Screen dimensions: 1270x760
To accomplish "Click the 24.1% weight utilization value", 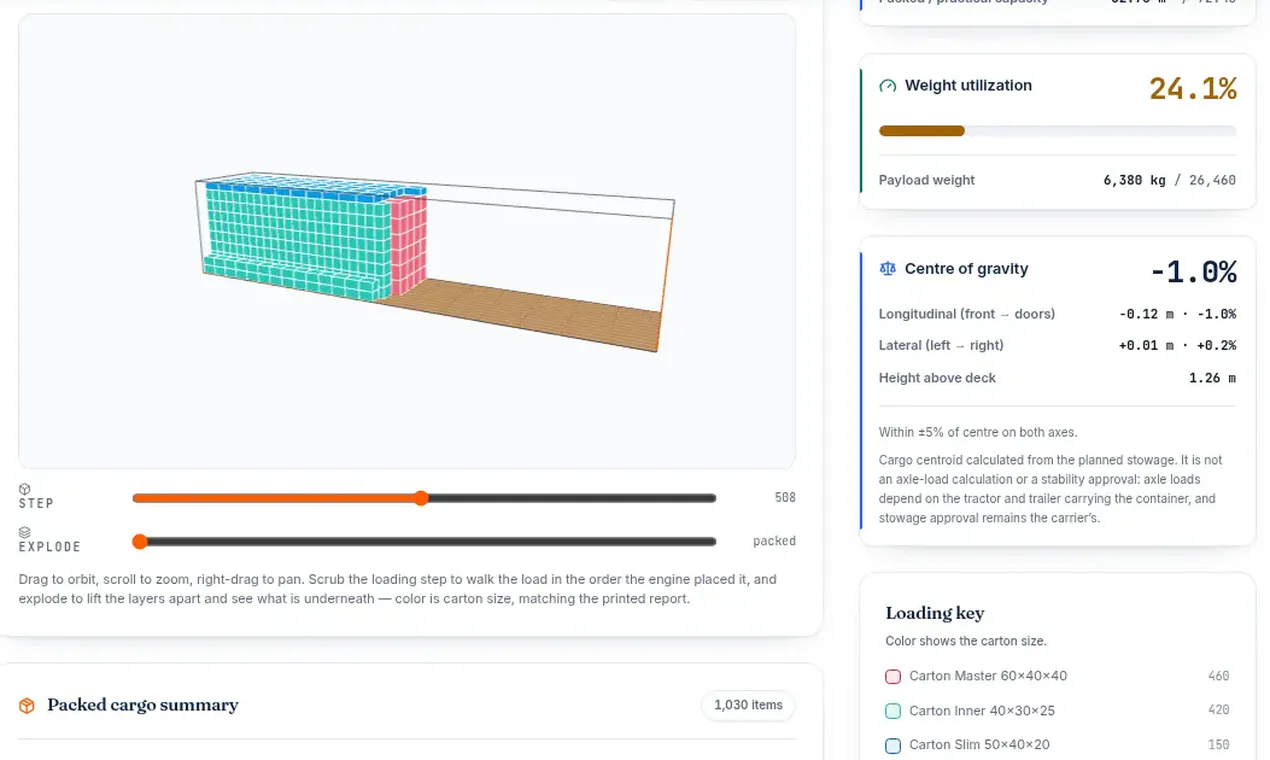I will (x=1193, y=89).
